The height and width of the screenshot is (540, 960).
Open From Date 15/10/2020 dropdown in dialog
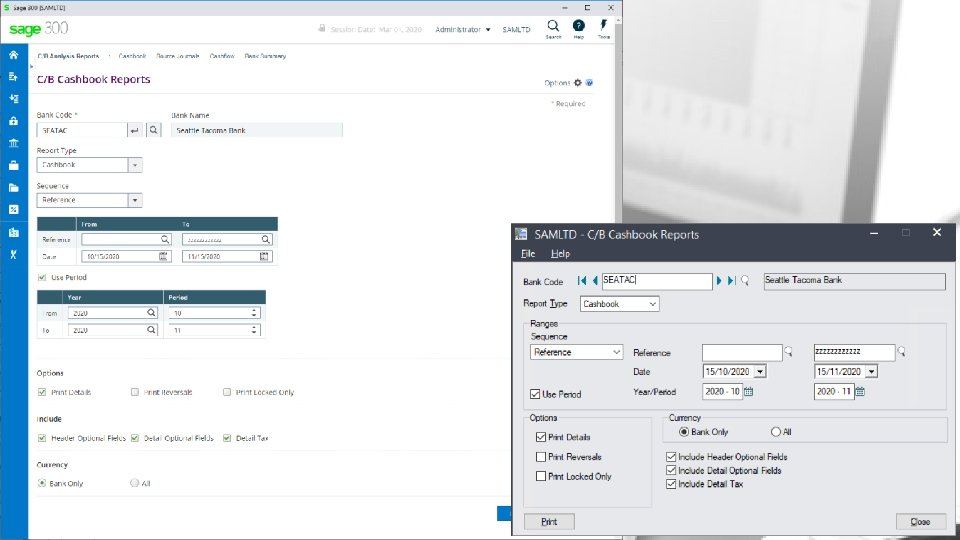coord(760,372)
